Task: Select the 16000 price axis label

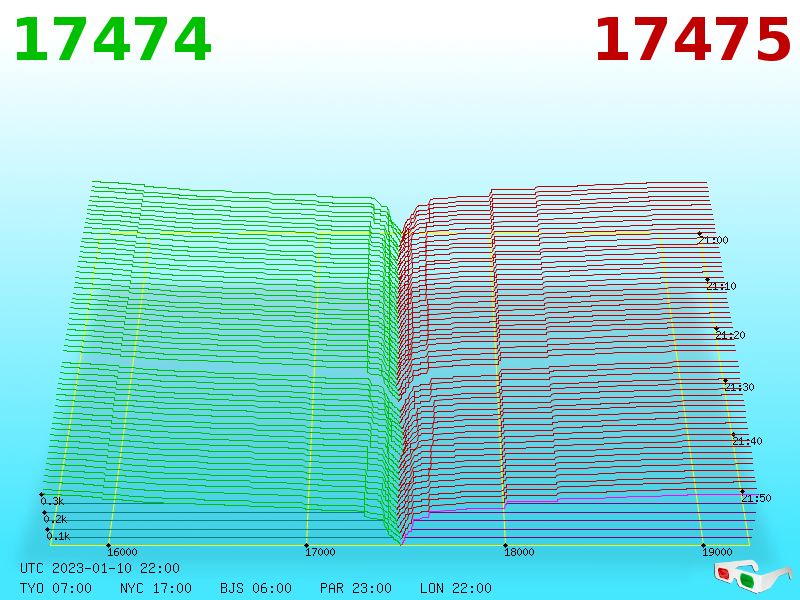Action: [x=122, y=552]
